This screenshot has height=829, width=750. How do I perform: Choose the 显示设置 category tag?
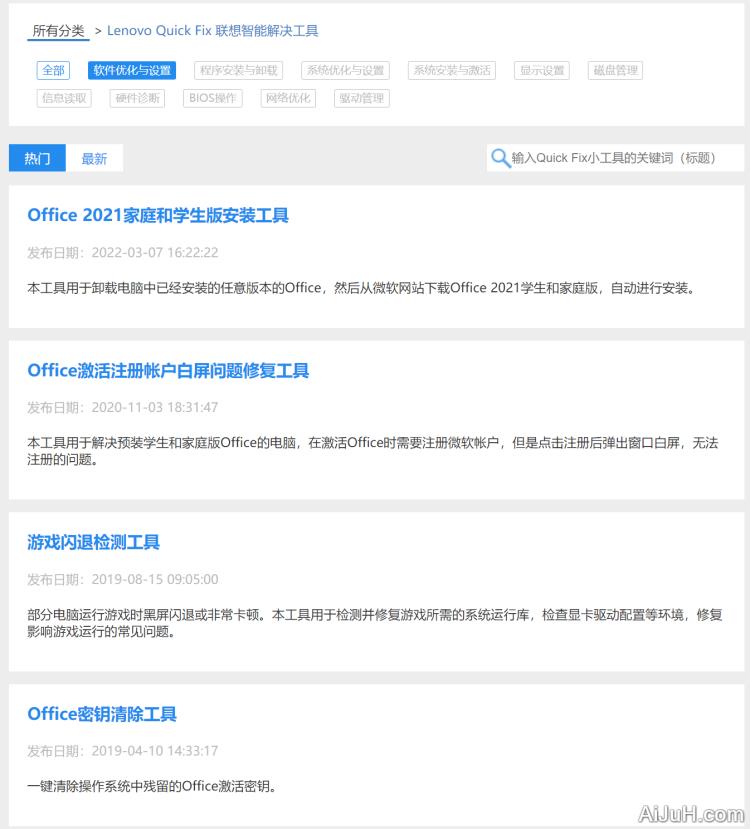[542, 70]
